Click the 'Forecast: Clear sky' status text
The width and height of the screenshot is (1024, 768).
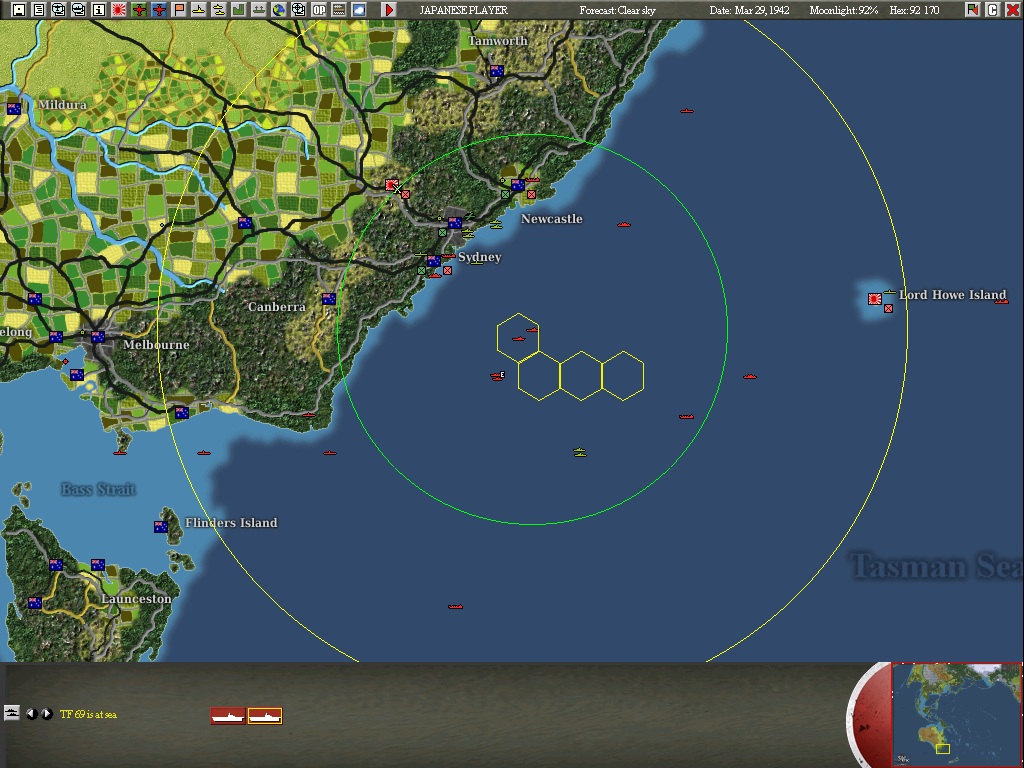[x=618, y=10]
